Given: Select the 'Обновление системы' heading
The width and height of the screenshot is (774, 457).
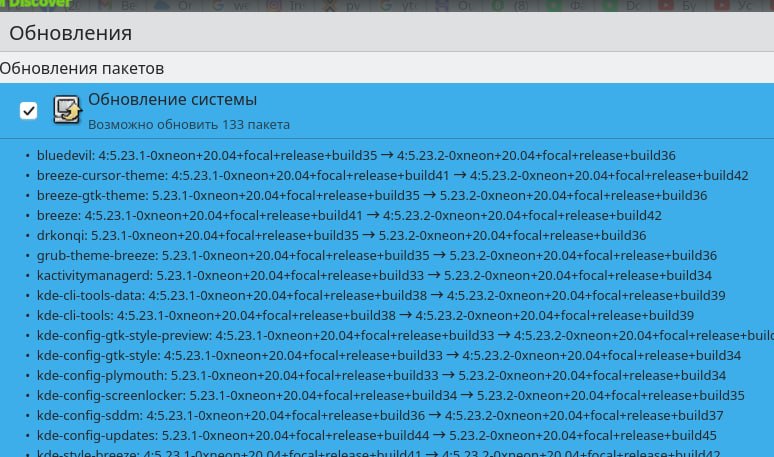Looking at the screenshot, I should [172, 100].
